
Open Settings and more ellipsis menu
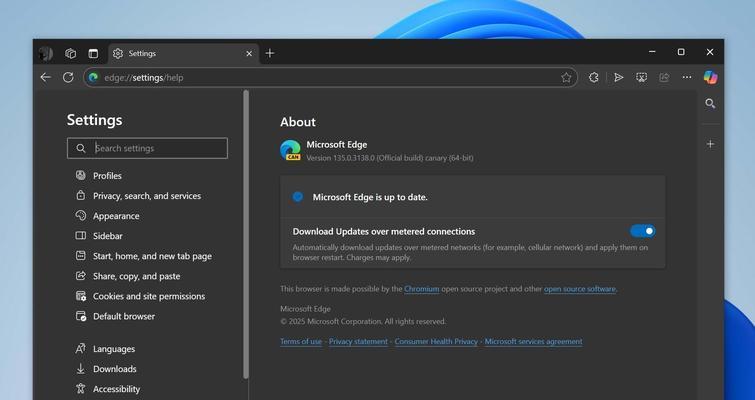(687, 77)
